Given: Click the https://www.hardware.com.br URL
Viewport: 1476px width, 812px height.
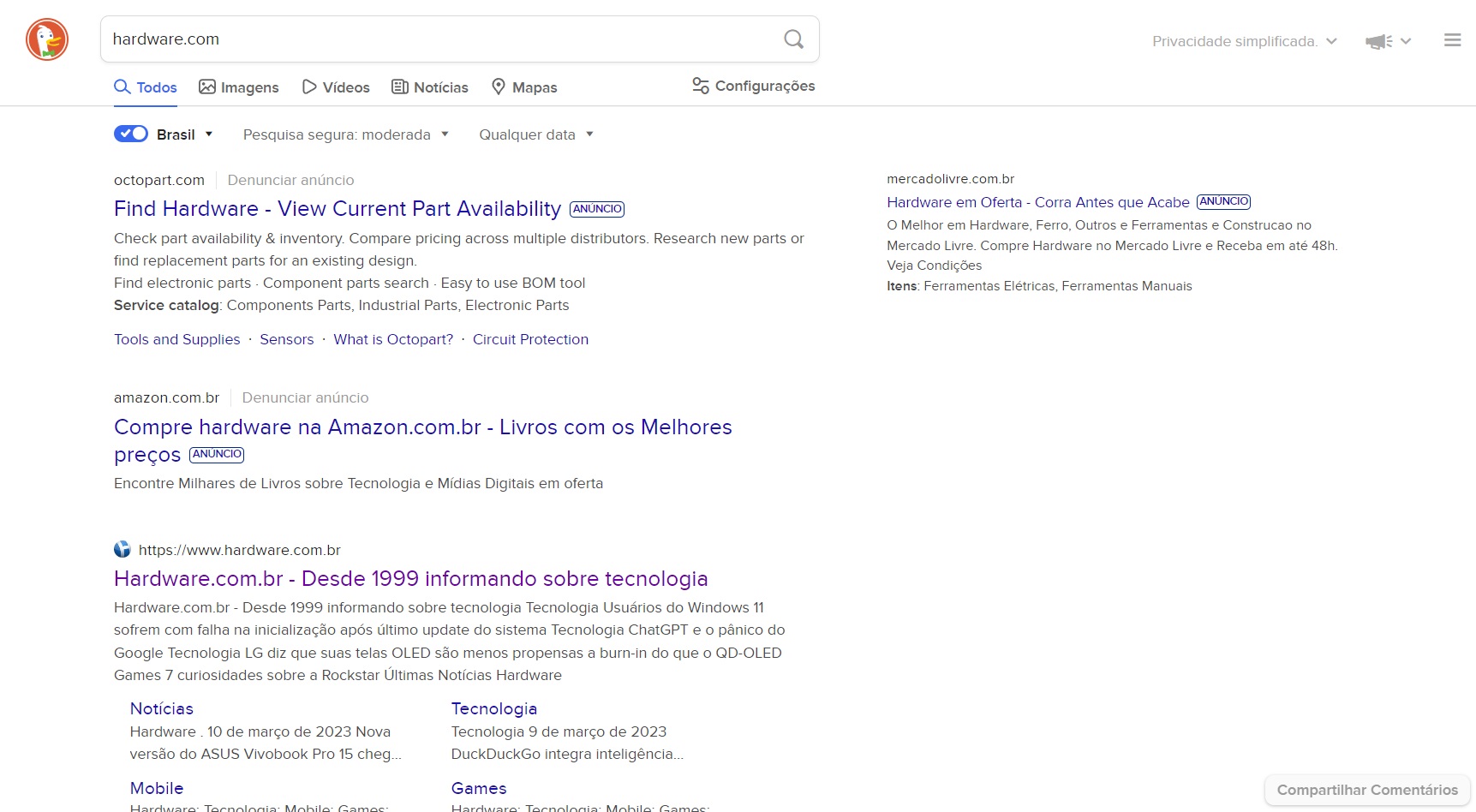Looking at the screenshot, I should point(240,550).
